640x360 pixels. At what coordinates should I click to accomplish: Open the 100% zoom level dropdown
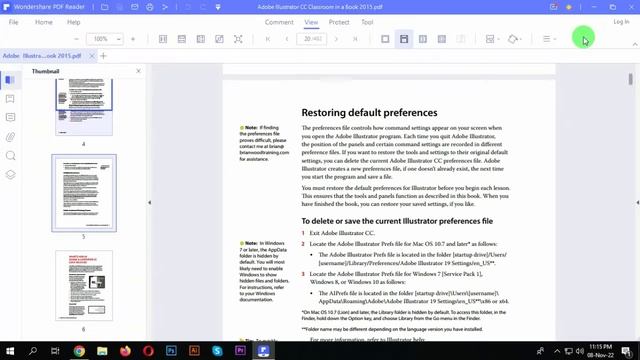pos(118,39)
